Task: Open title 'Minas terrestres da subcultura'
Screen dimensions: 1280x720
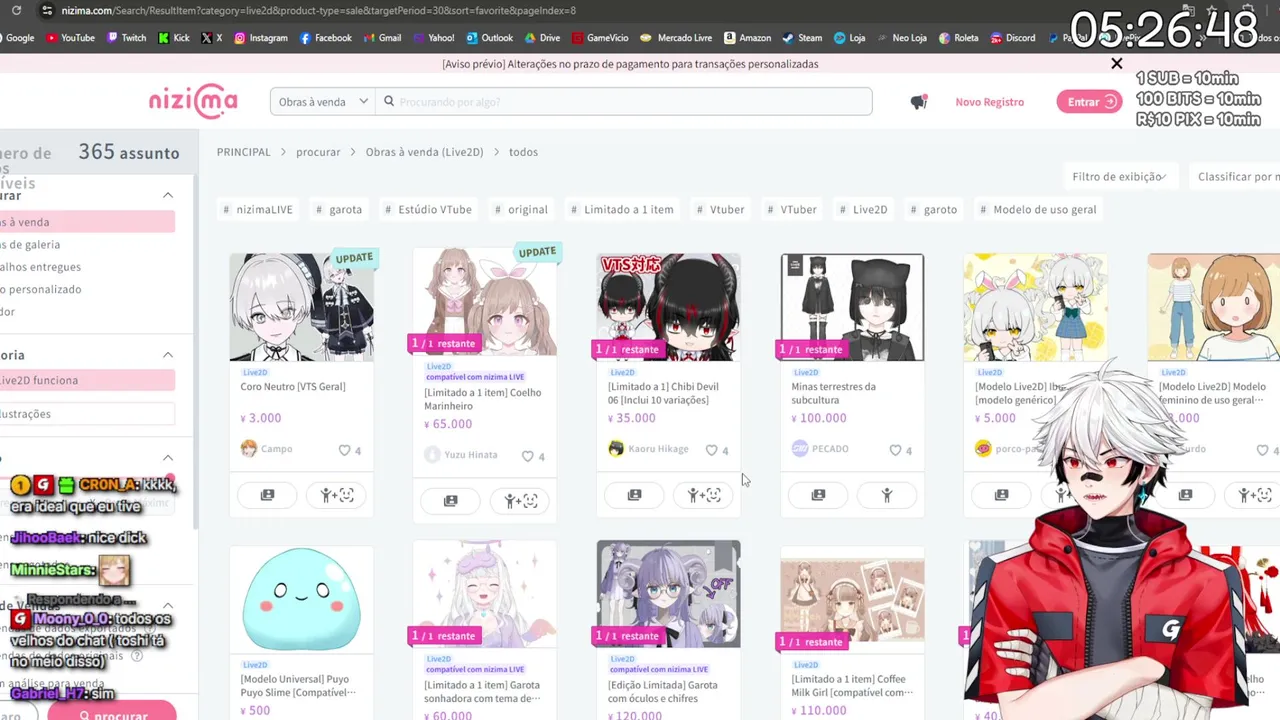Action: click(x=833, y=393)
